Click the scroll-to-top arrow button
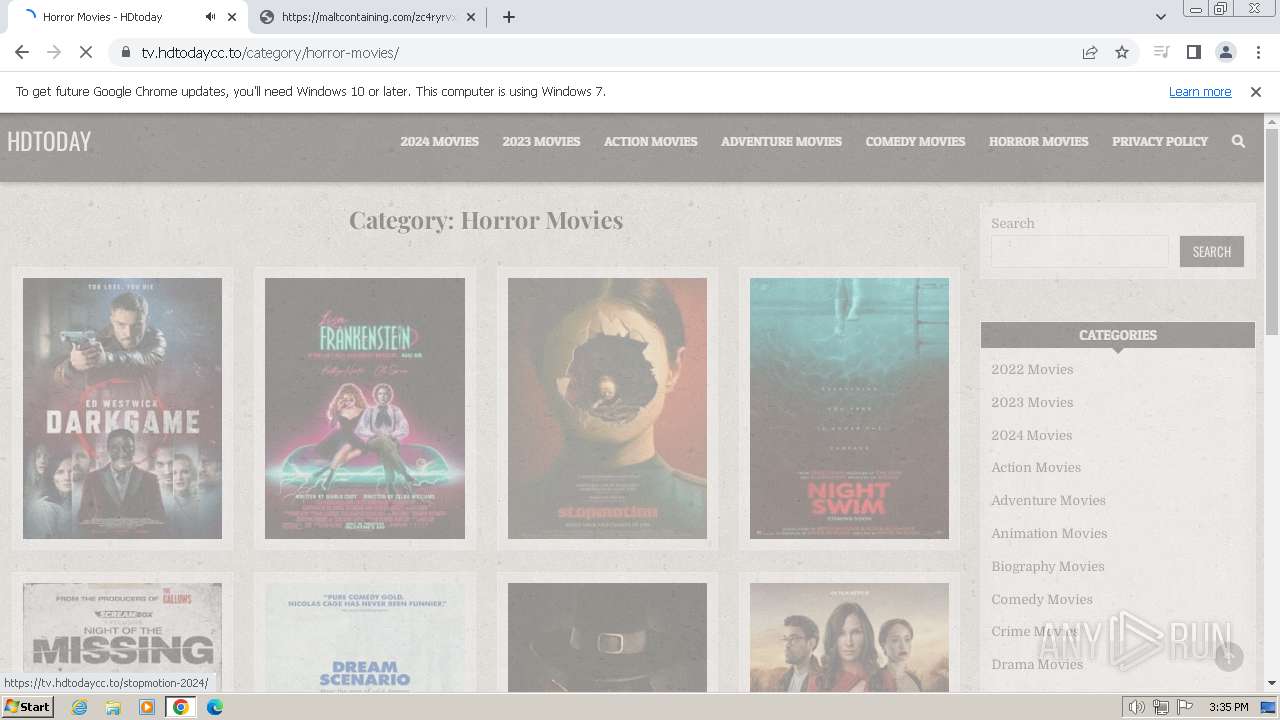The image size is (1280, 720). 1228,656
